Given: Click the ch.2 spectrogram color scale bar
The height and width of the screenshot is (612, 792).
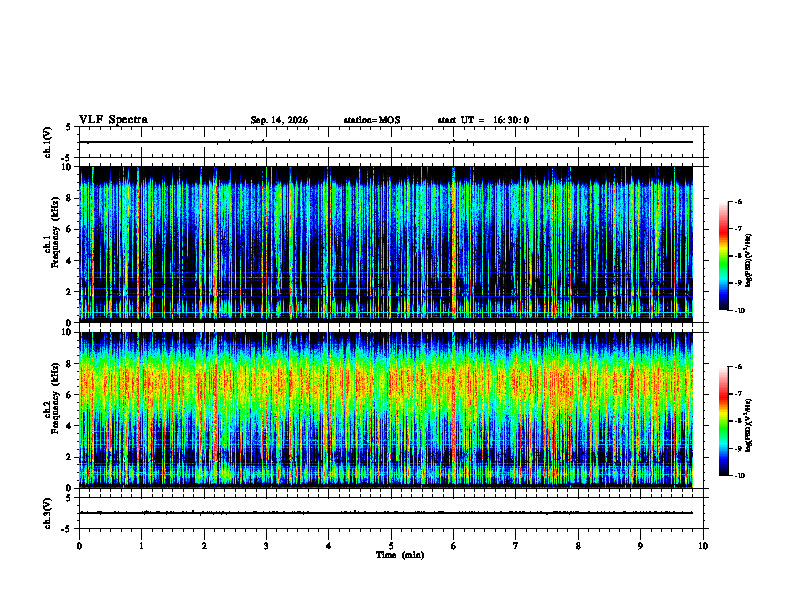Looking at the screenshot, I should click(x=723, y=421).
